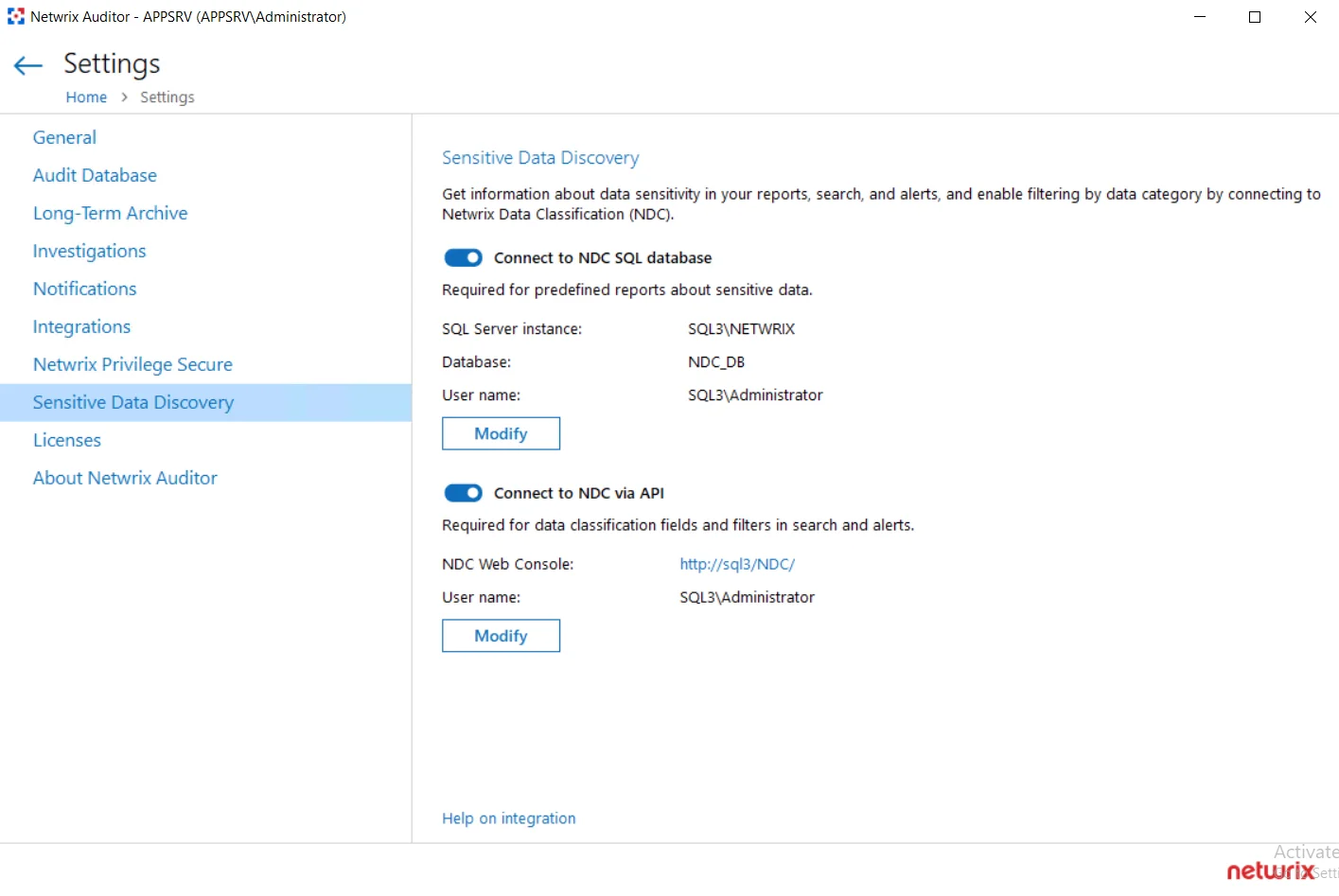1339x896 pixels.
Task: Toggle Connect to NDC SQL database switch
Action: pyautogui.click(x=464, y=258)
